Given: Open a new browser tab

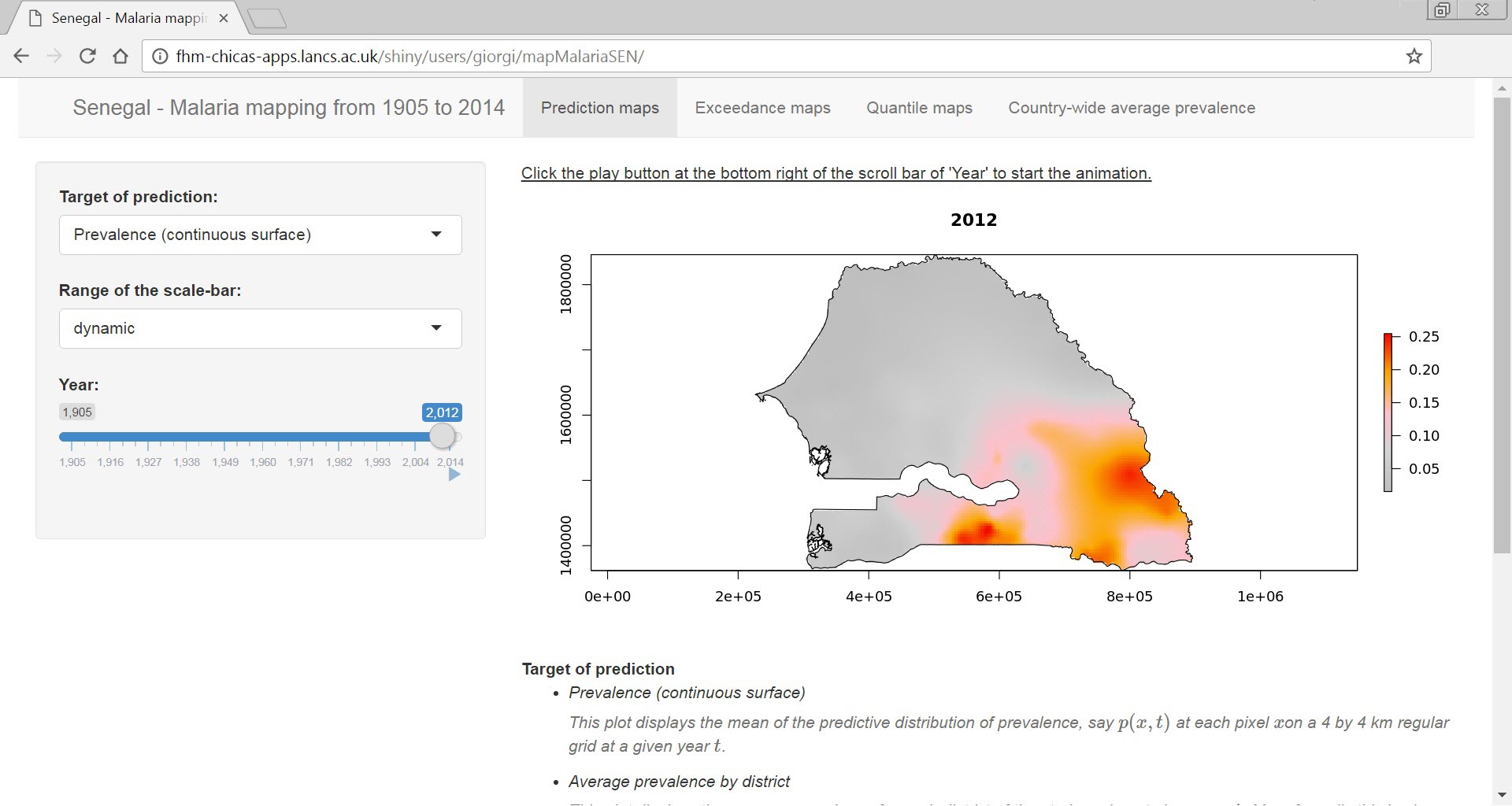Looking at the screenshot, I should click(267, 18).
